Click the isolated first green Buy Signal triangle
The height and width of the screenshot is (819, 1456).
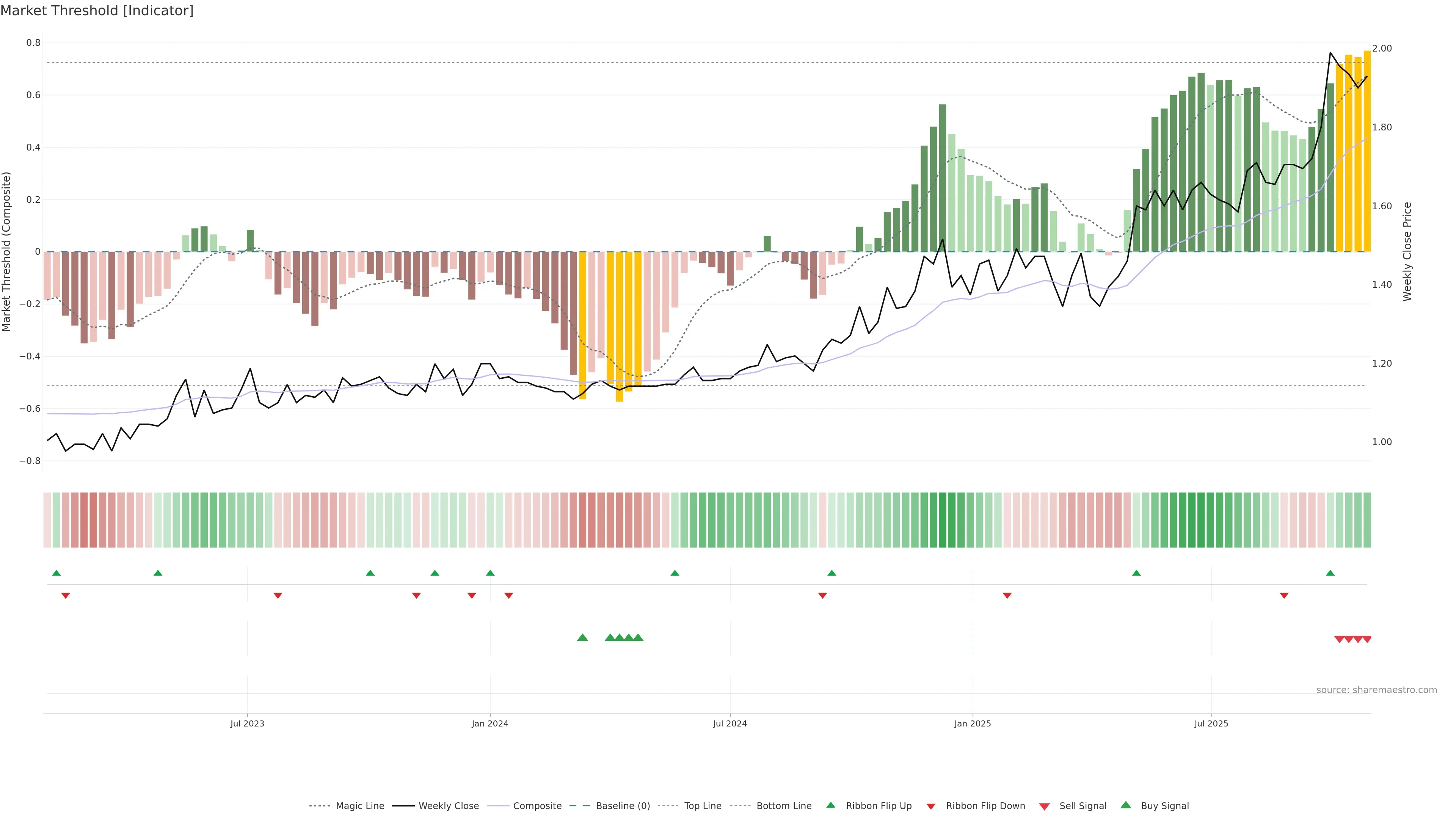(x=582, y=637)
